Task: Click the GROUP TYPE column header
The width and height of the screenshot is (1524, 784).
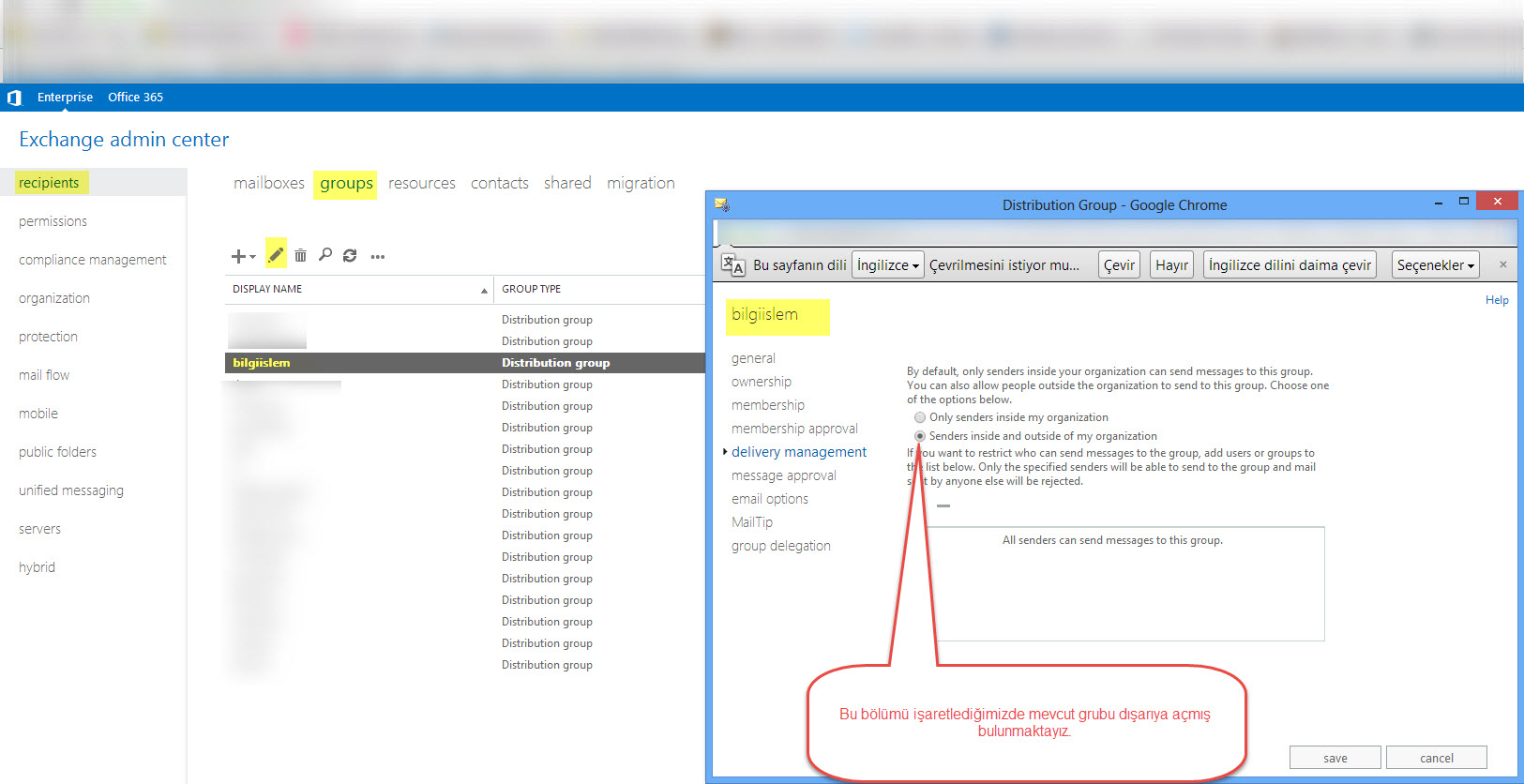Action: (x=532, y=289)
